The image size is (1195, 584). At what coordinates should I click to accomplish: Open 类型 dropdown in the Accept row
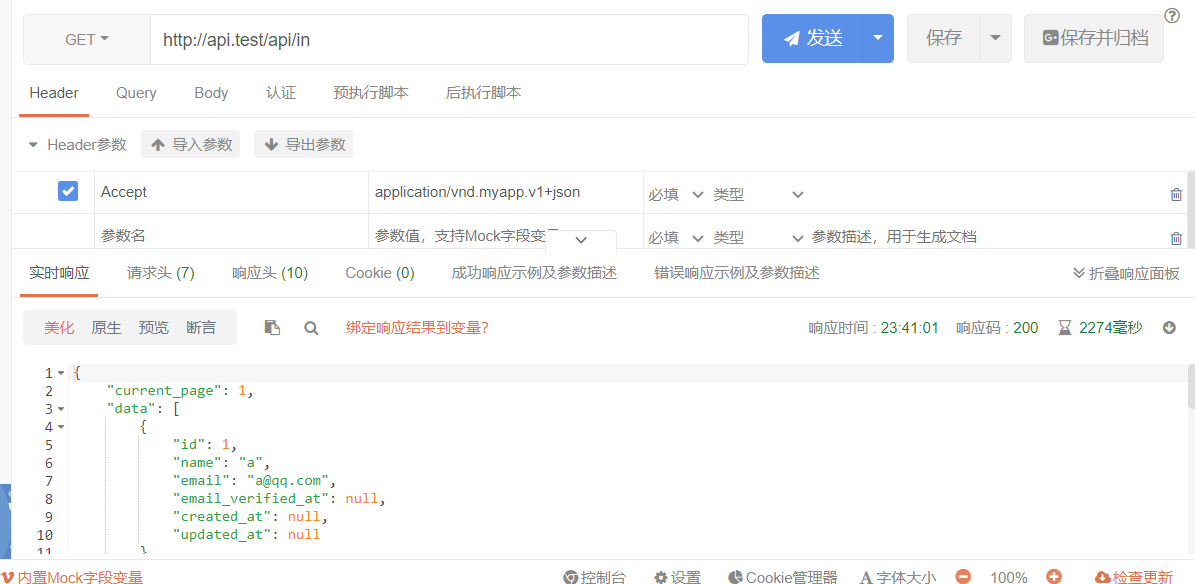[758, 194]
